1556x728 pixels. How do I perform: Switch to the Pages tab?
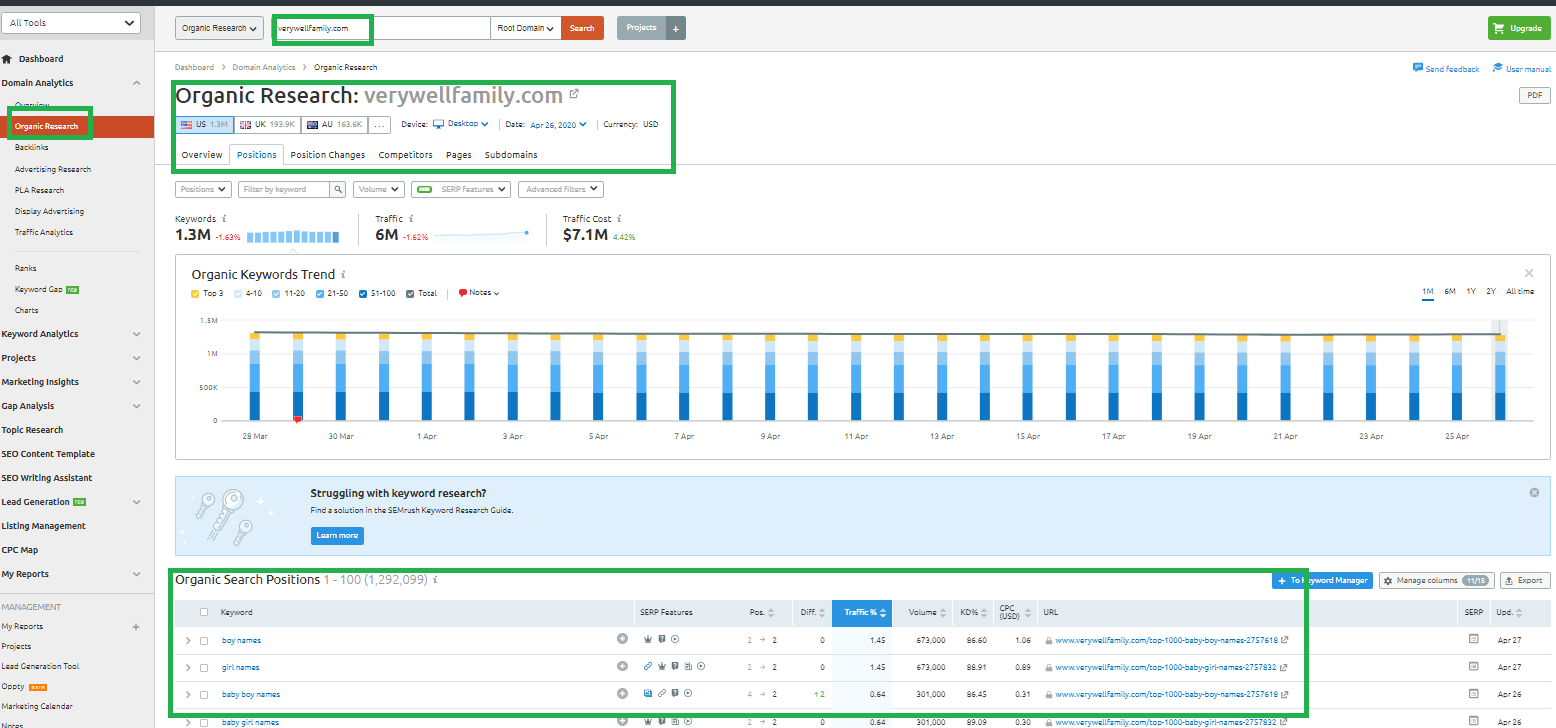459,155
